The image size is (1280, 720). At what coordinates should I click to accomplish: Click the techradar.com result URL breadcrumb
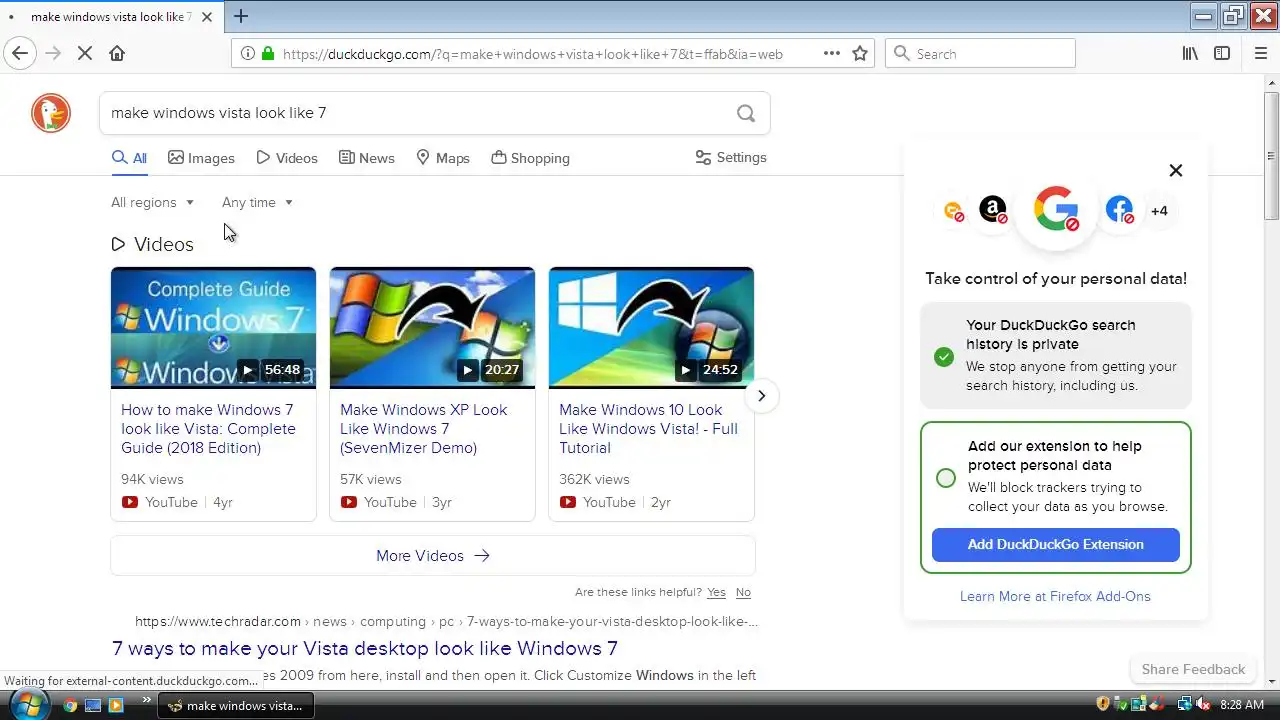click(x=446, y=621)
